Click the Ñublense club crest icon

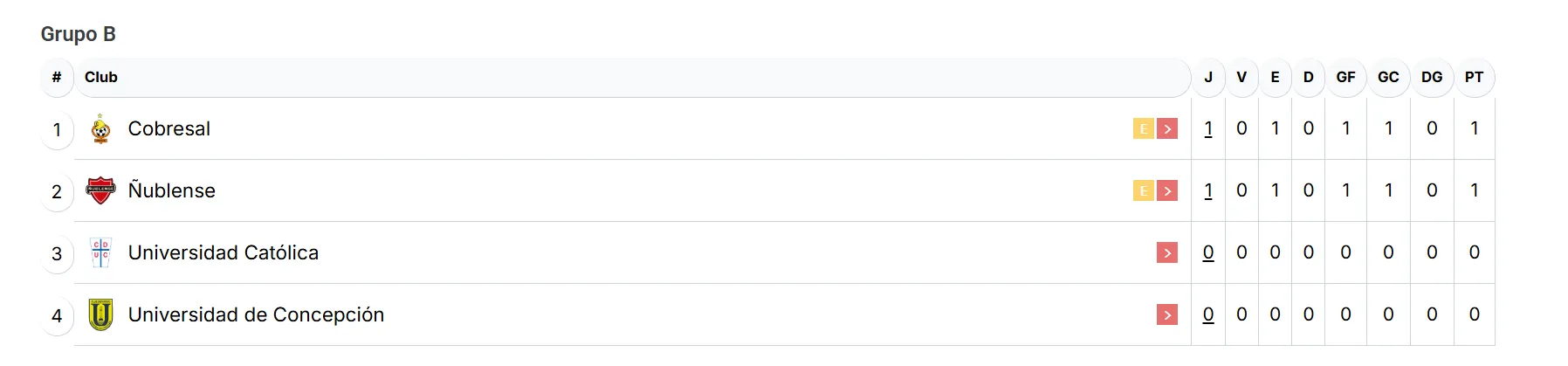pos(101,190)
